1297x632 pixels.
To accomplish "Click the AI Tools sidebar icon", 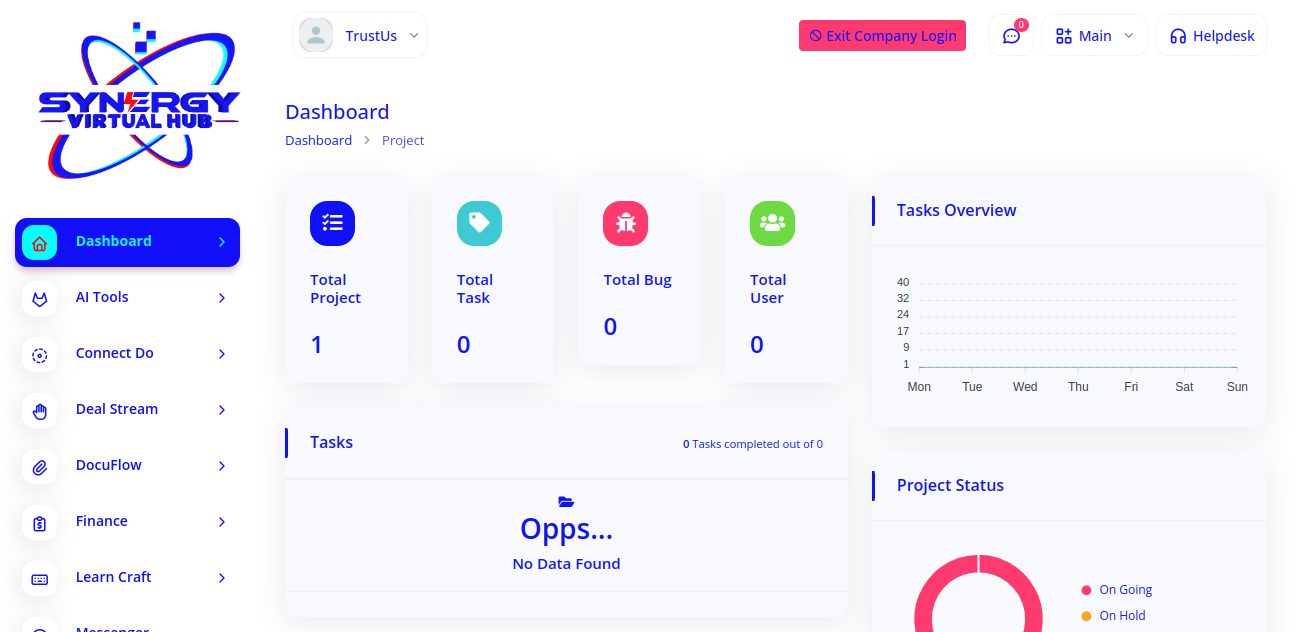I will click(x=40, y=298).
